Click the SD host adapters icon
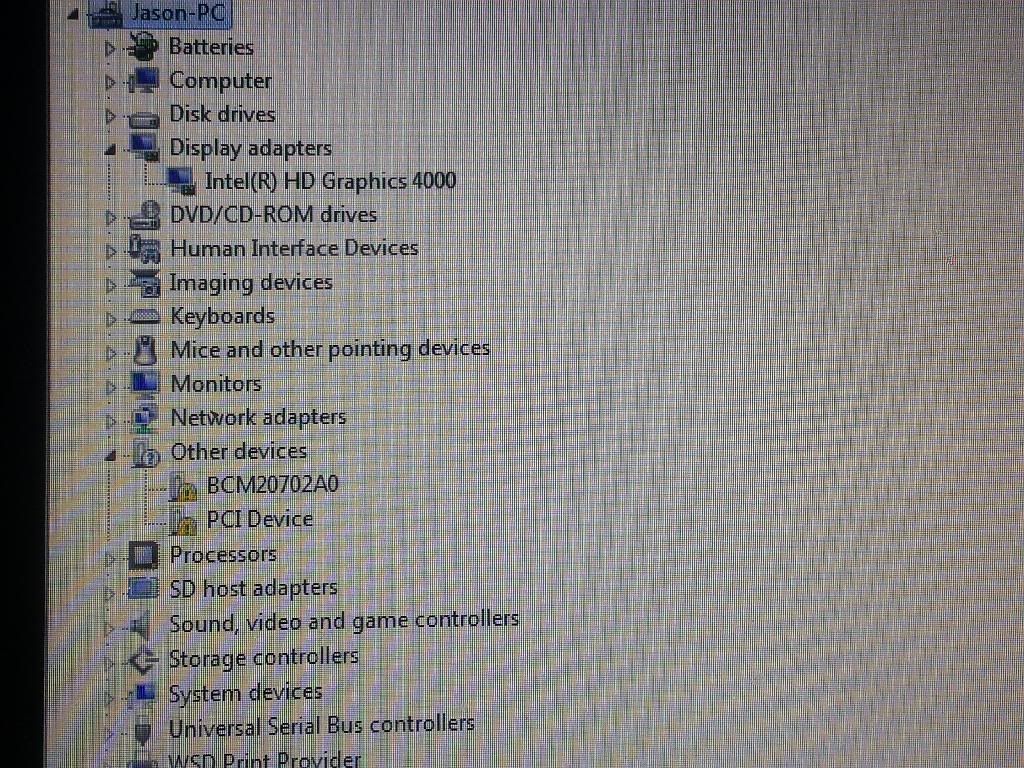This screenshot has height=768, width=1024. (x=143, y=589)
